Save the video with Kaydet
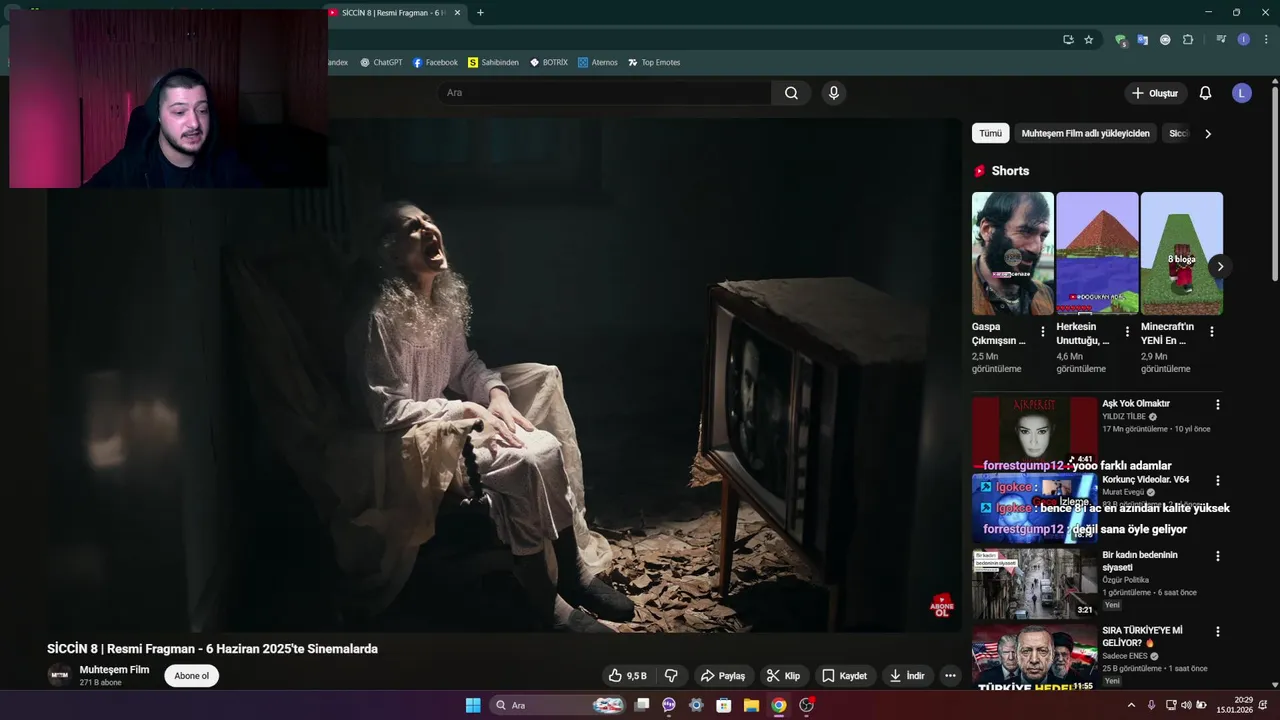The image size is (1280, 720). pyautogui.click(x=845, y=676)
